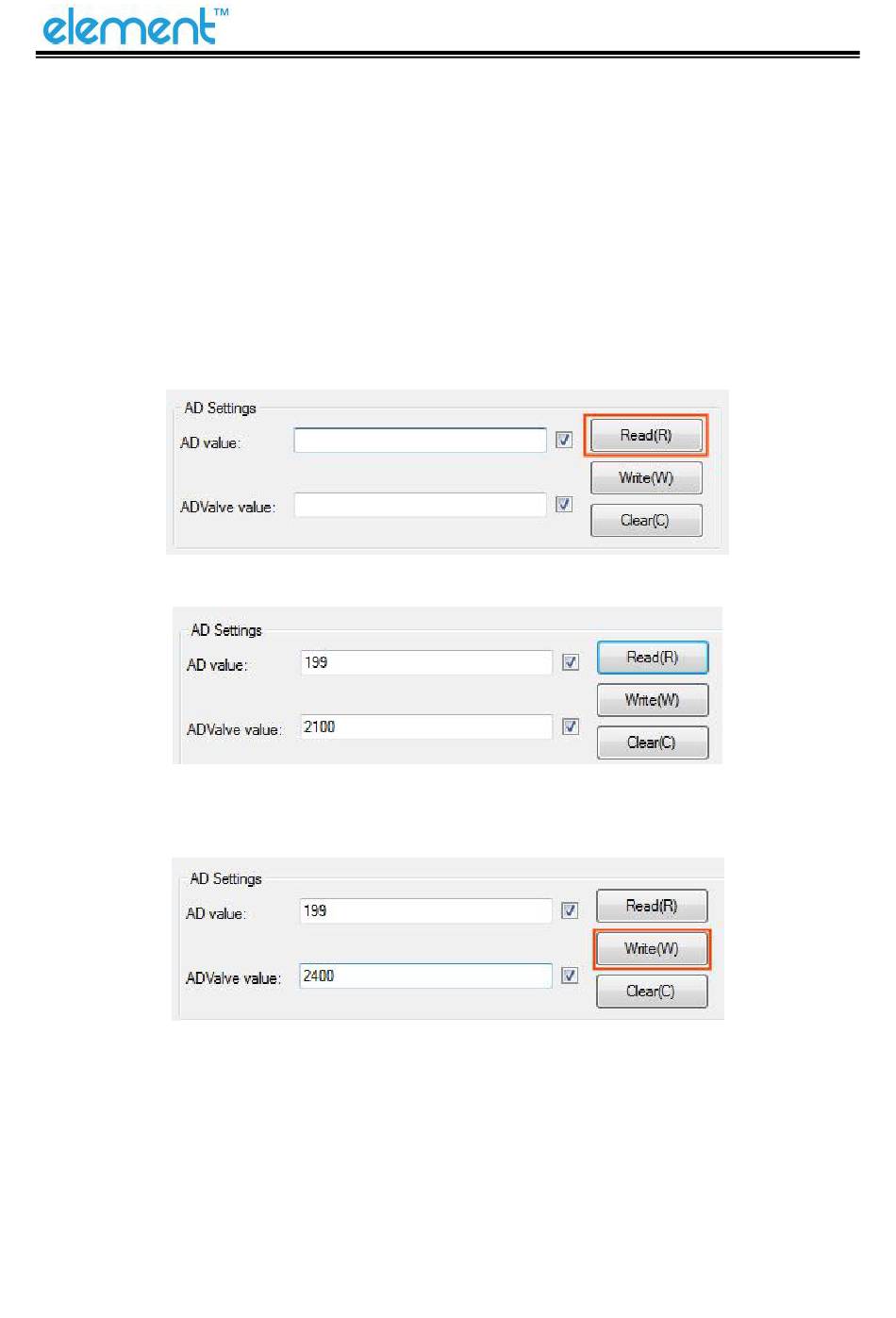Screen dimensions: 896x1318
Task: Click Read(R) button in panel showing 2100
Action: pyautogui.click(x=653, y=658)
